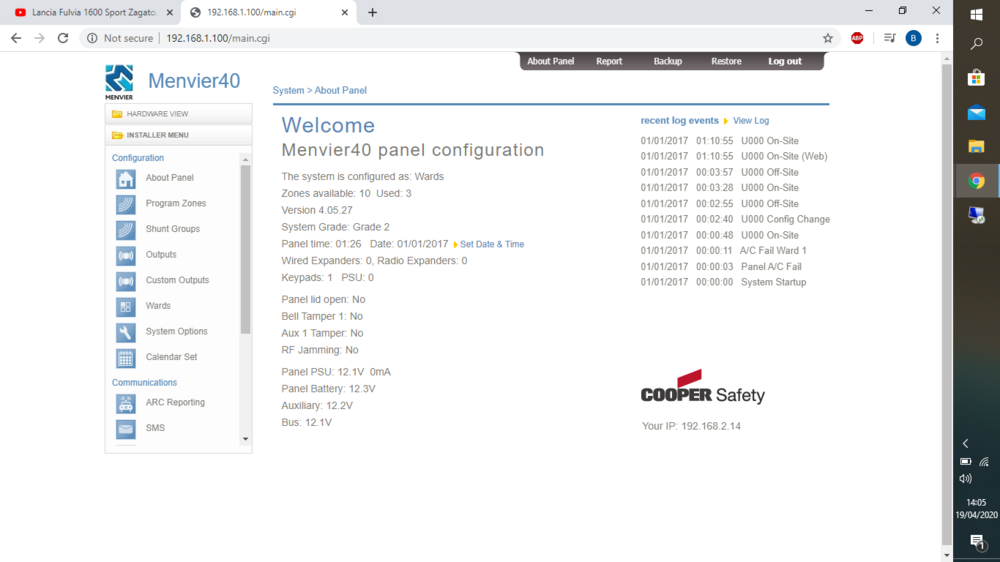Screen dimensions: 1000x562
Task: Select the Shunt Groups icon
Action: tap(125, 230)
